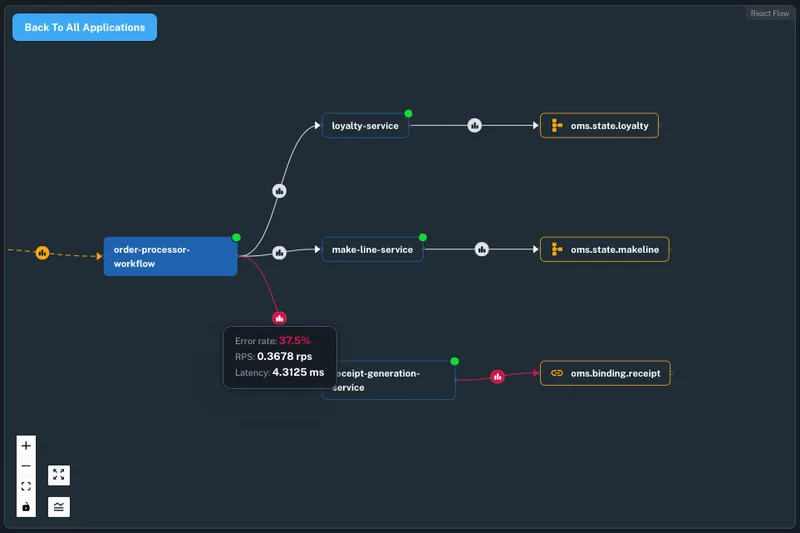
Task: Select the make-line-service node
Action: (x=372, y=249)
